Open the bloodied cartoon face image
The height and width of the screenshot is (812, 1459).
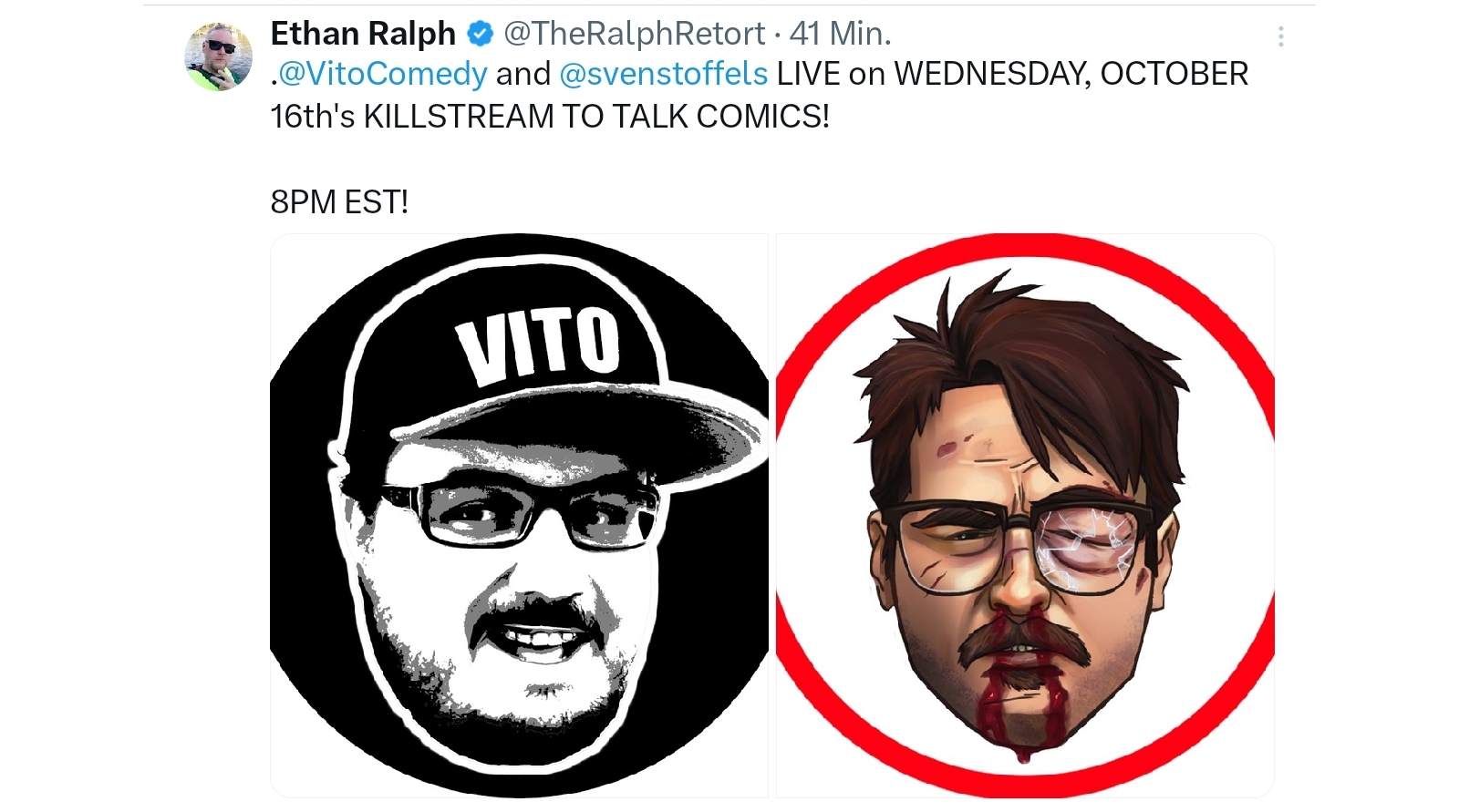click(x=1025, y=516)
